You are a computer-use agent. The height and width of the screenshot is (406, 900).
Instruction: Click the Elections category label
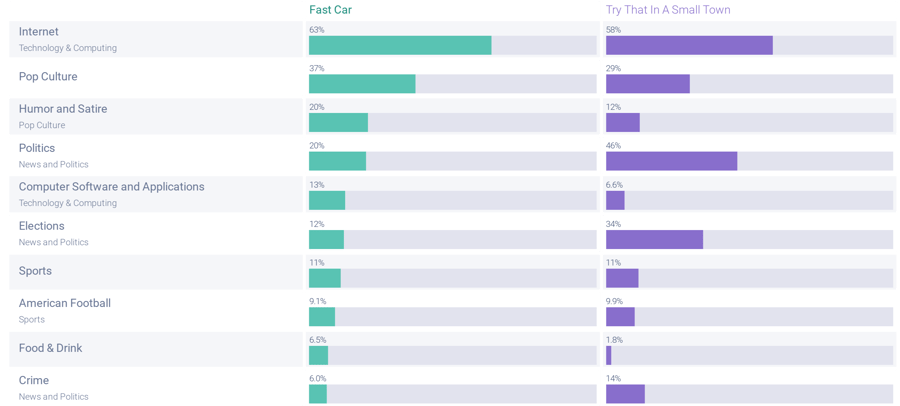42,226
